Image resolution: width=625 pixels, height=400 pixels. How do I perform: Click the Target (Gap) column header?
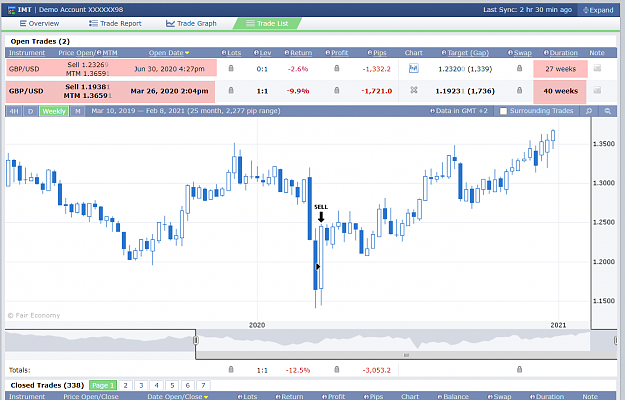click(x=465, y=53)
